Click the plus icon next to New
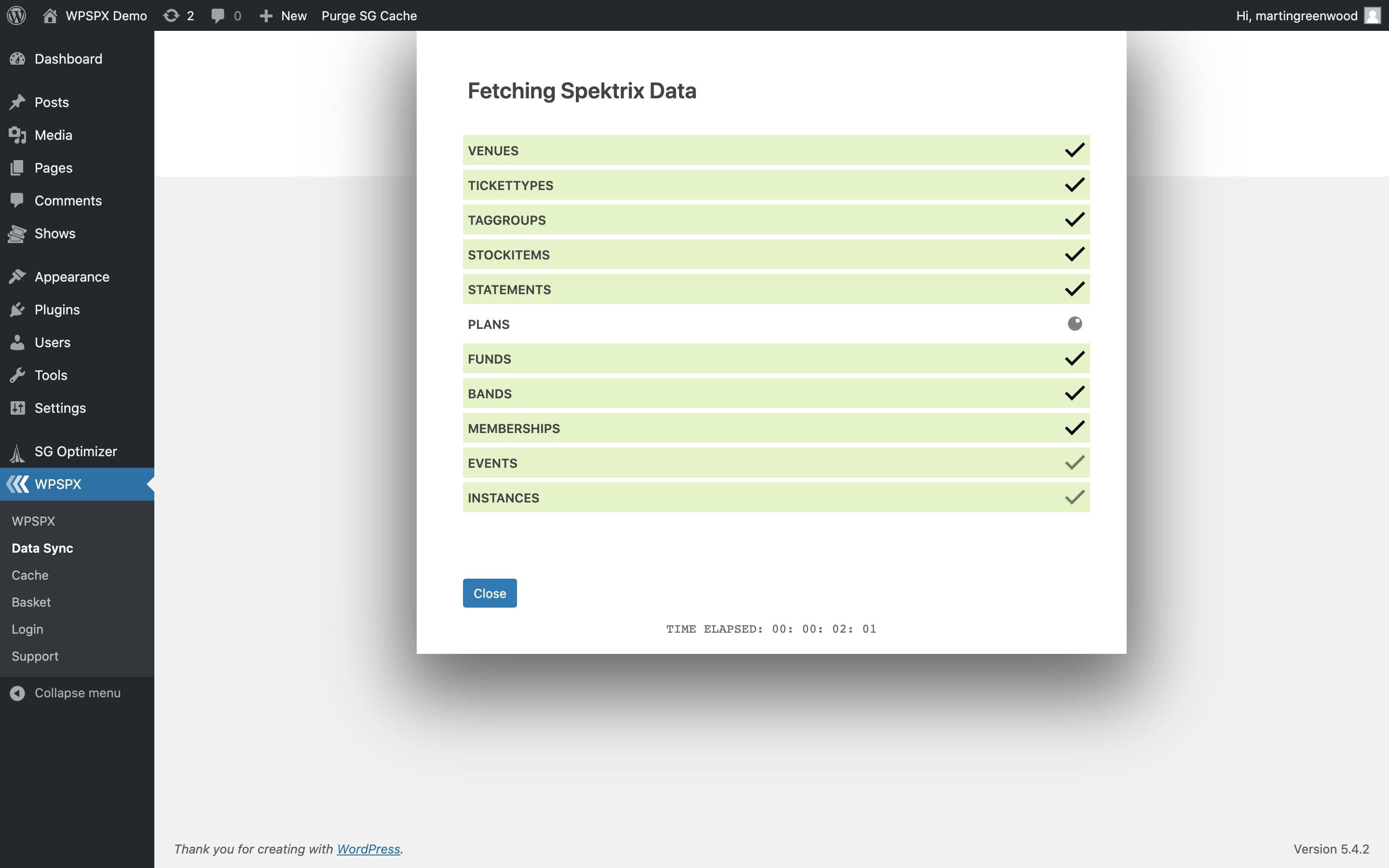Image resolution: width=1389 pixels, height=868 pixels. (x=266, y=15)
